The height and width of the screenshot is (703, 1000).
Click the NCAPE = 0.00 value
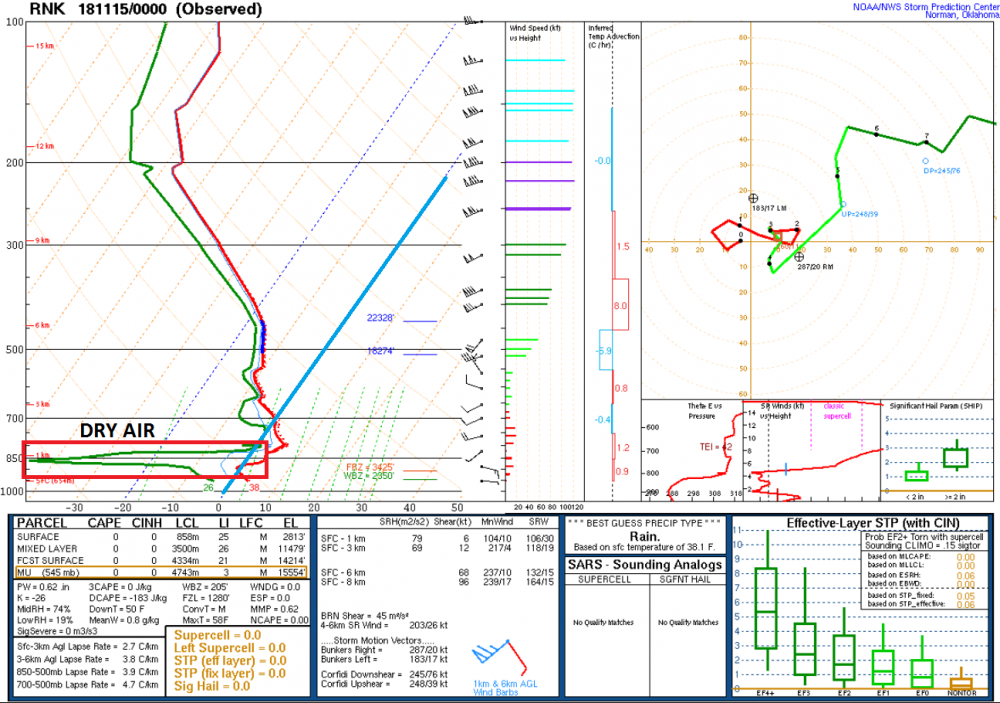click(279, 620)
